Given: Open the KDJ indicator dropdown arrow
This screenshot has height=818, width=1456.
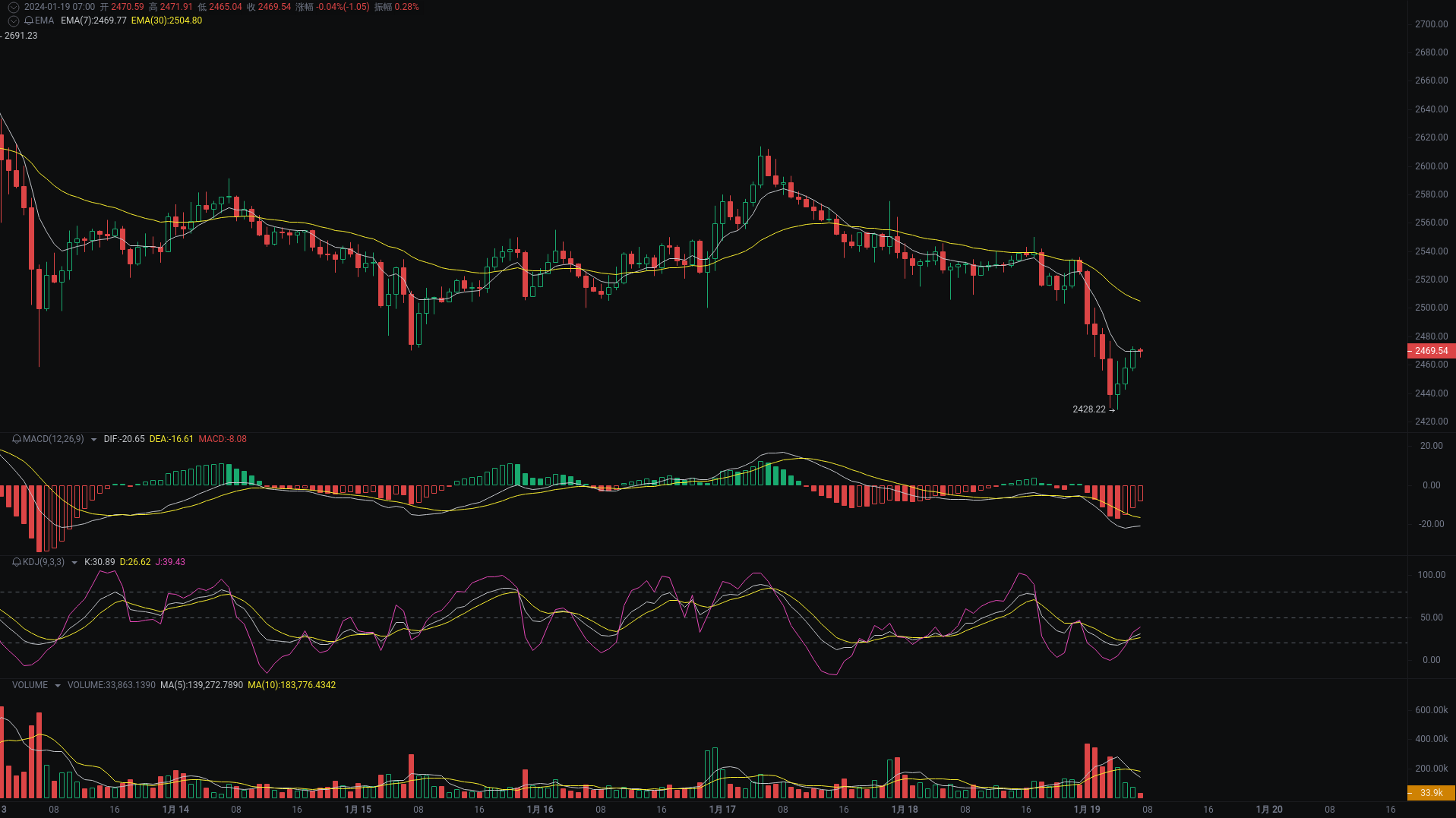Looking at the screenshot, I should coord(74,562).
